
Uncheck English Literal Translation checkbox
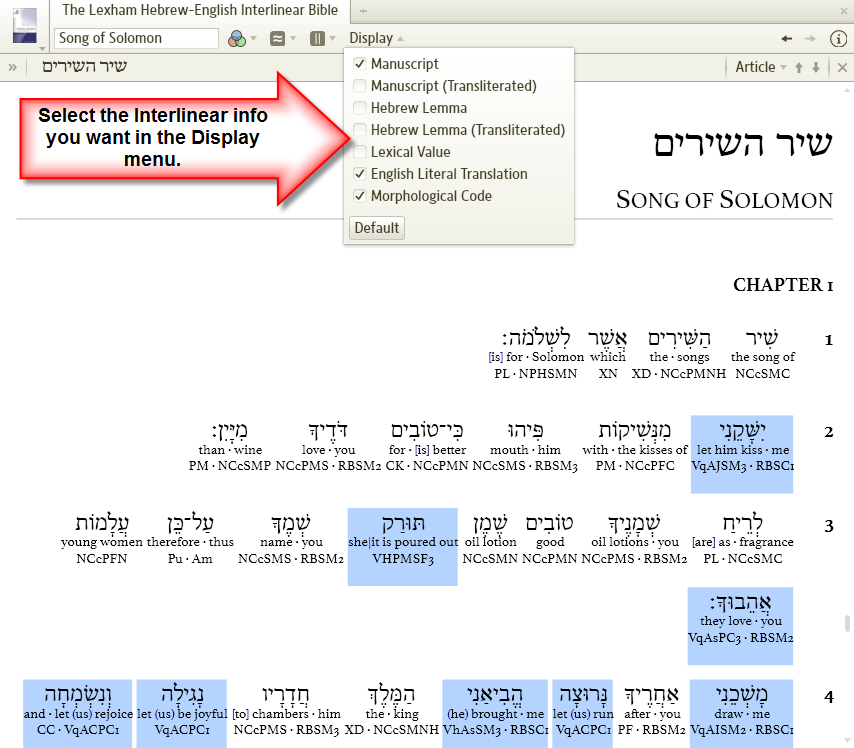point(359,174)
